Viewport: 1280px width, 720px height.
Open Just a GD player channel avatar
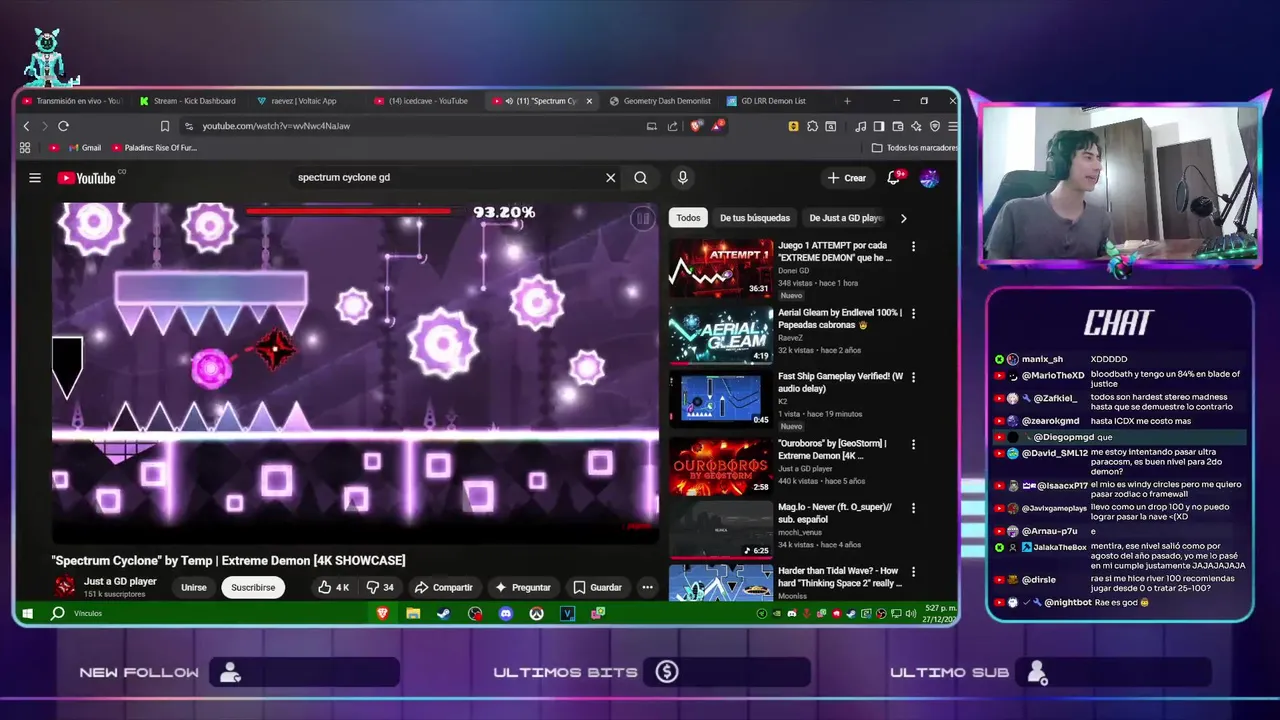coord(65,587)
